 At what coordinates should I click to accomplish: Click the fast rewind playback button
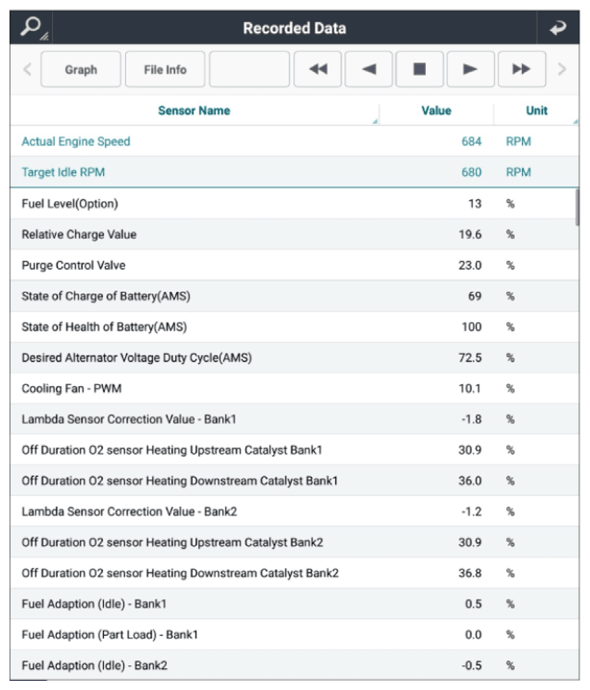[318, 69]
